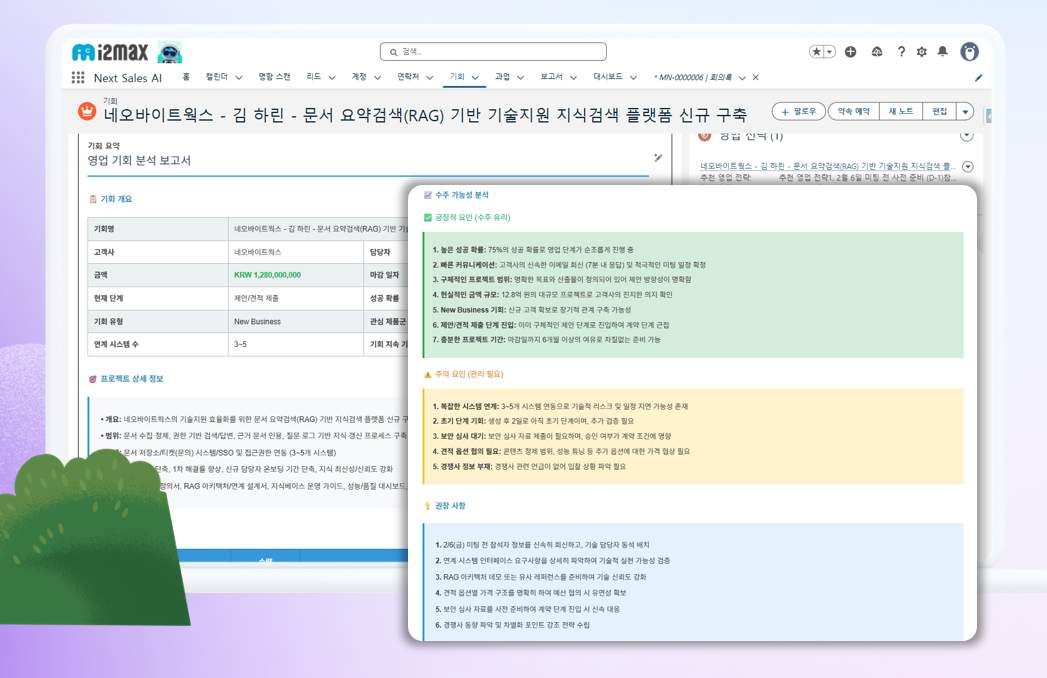Open the notifications bell
This screenshot has height=678, width=1047.
(943, 51)
